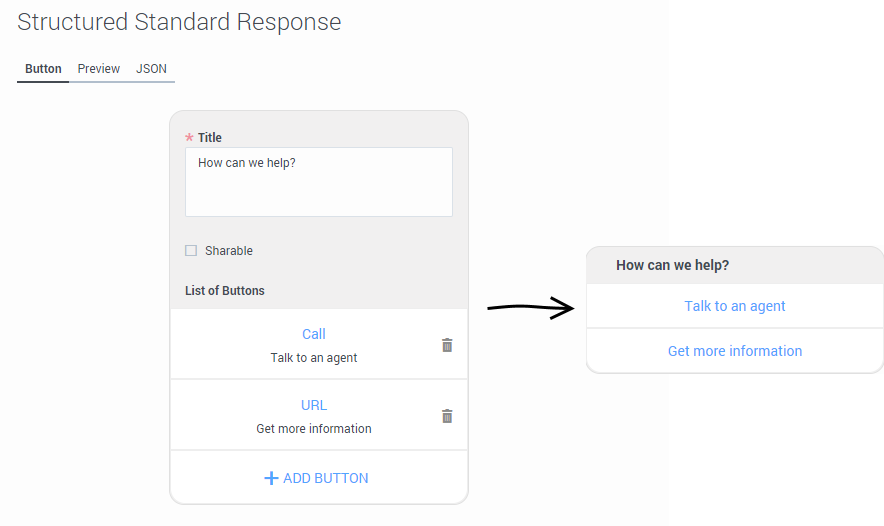Click inside the Title text field
Viewport: 884px width, 526px height.
click(318, 182)
